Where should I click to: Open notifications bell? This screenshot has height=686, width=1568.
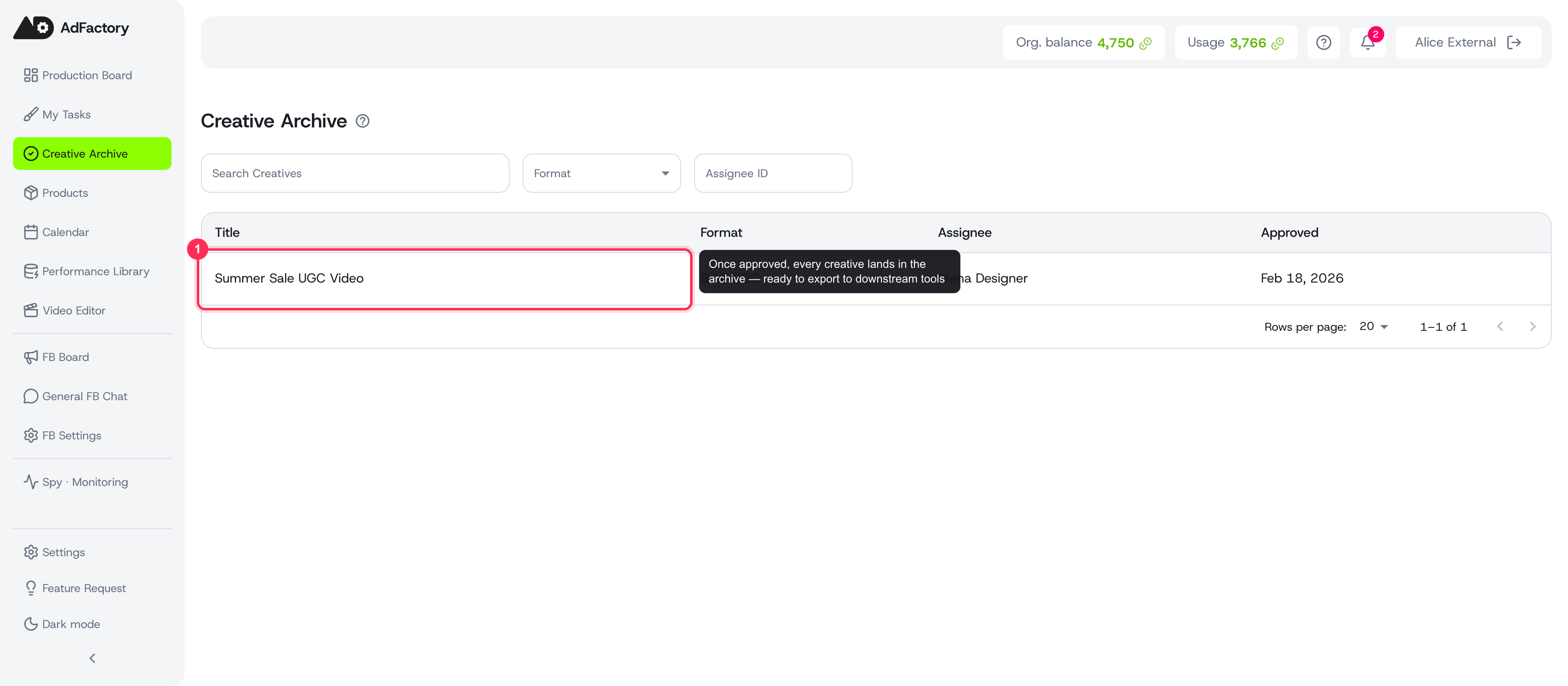coord(1368,42)
